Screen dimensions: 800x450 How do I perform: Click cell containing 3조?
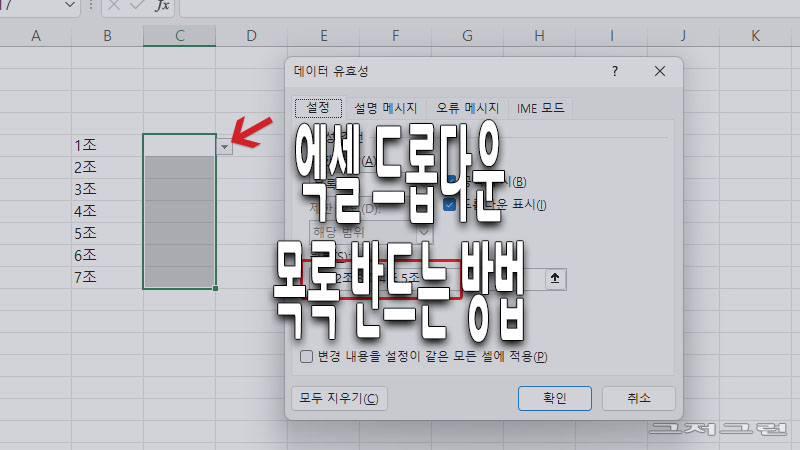[107, 189]
